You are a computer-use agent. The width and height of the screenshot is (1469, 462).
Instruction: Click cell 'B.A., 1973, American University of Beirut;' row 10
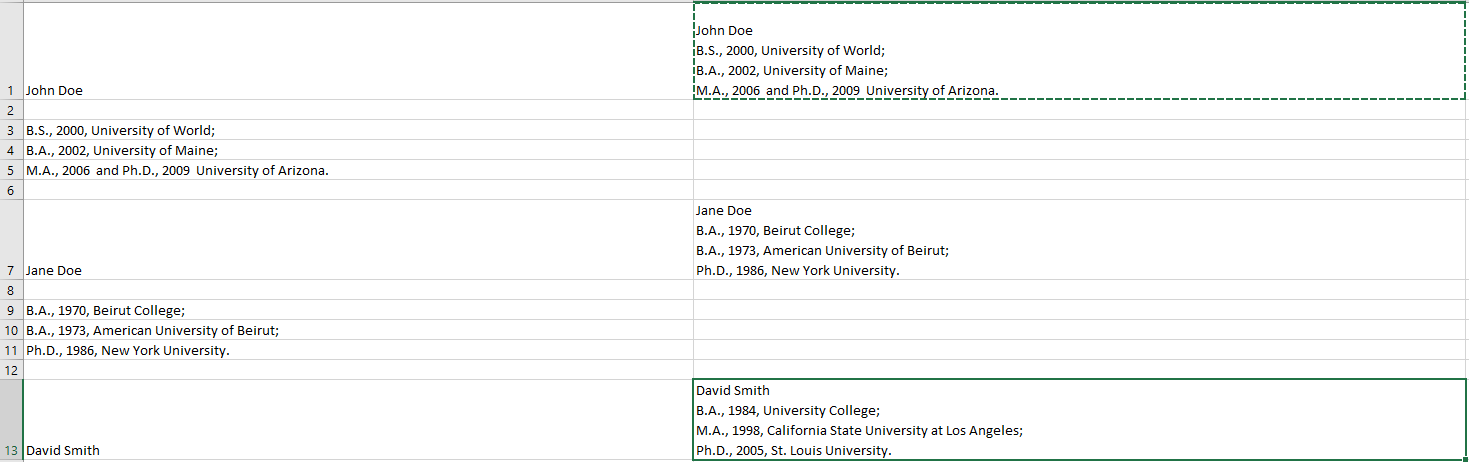pos(358,330)
